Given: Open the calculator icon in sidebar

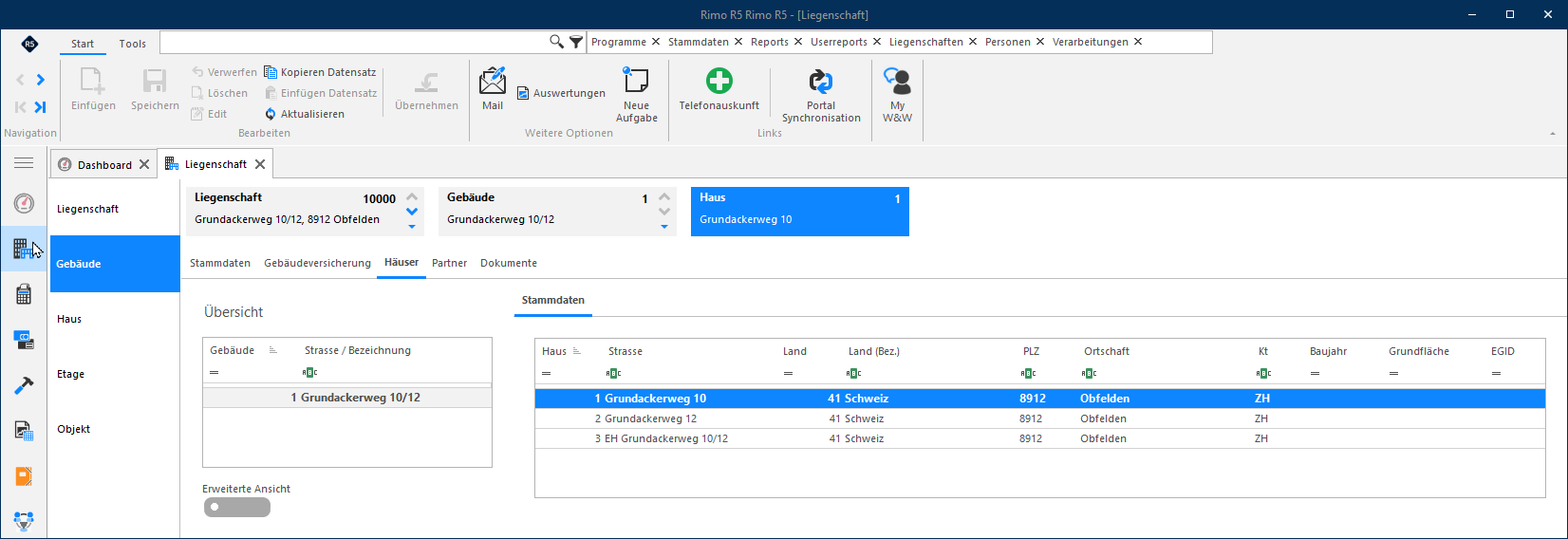Looking at the screenshot, I should (x=24, y=294).
